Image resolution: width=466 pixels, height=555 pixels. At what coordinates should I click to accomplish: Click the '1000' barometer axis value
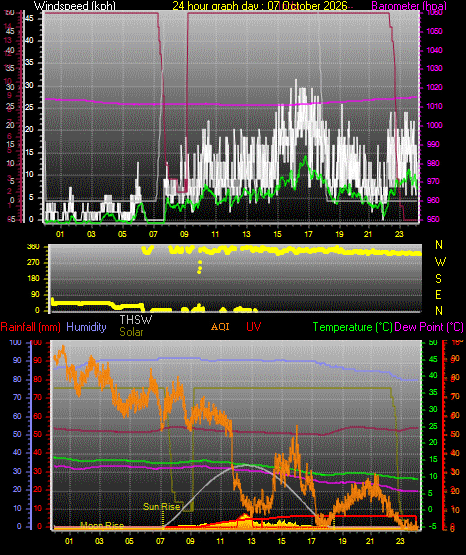click(x=434, y=125)
